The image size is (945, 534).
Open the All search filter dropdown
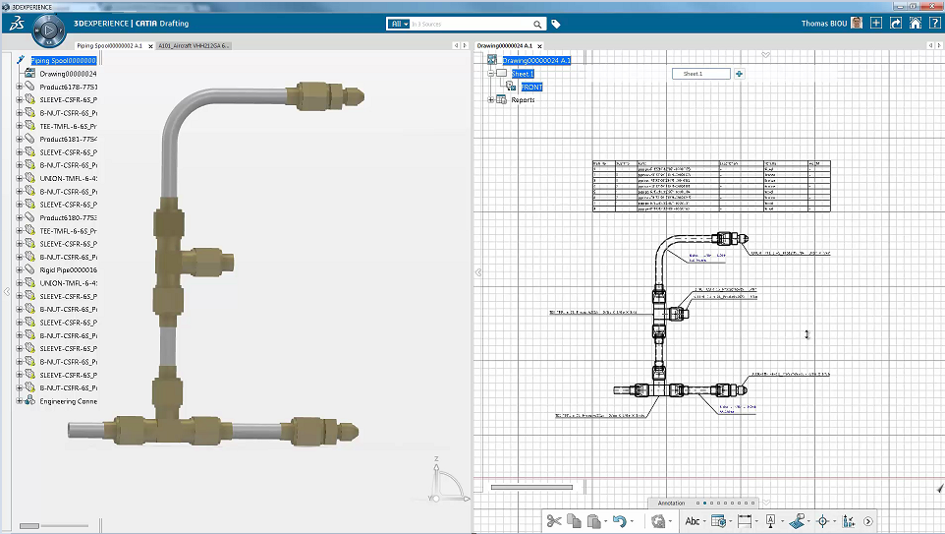(x=399, y=24)
